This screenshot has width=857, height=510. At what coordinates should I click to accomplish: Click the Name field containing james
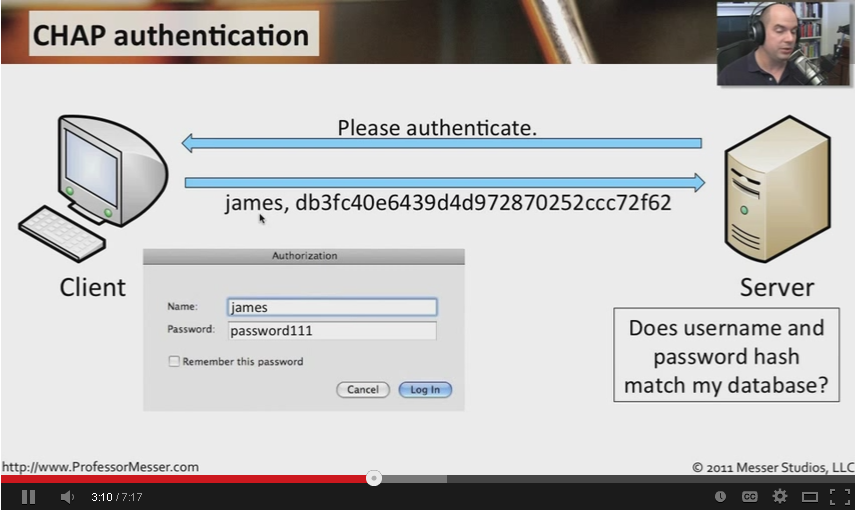(332, 307)
